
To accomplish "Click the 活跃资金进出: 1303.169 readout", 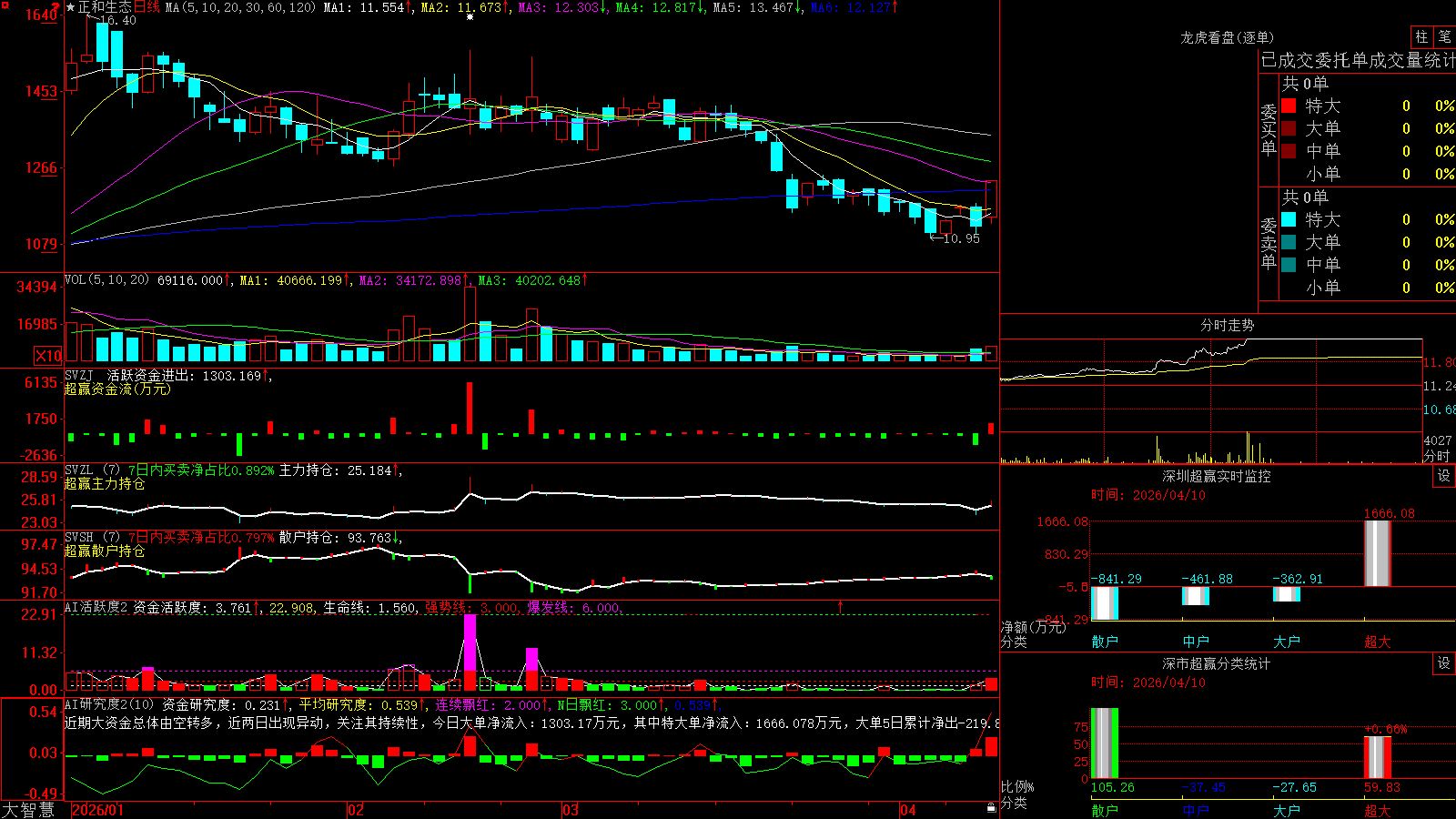I will pyautogui.click(x=184, y=375).
